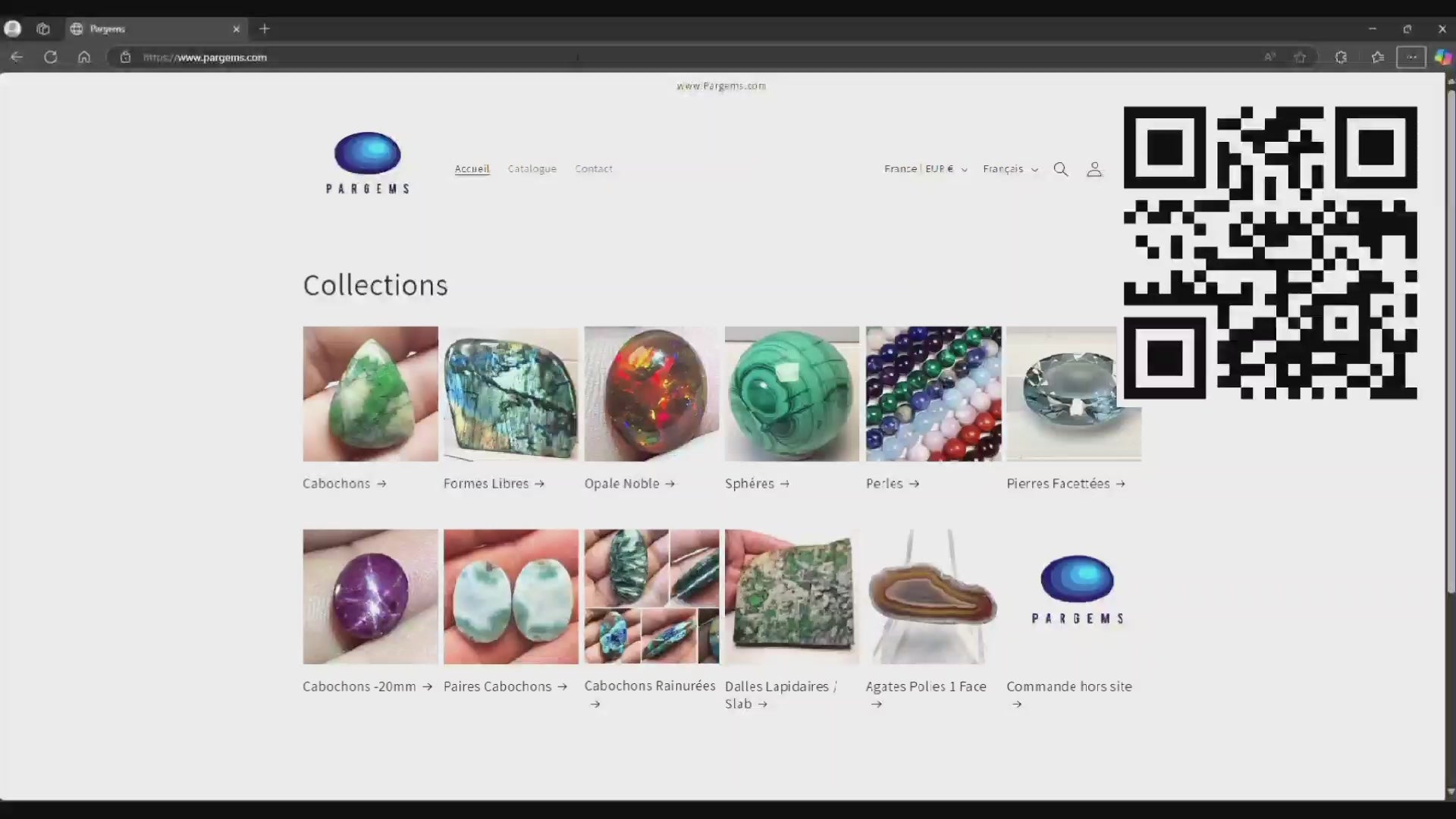Open the Commande hors site link
Image resolution: width=1456 pixels, height=819 pixels.
[1068, 695]
